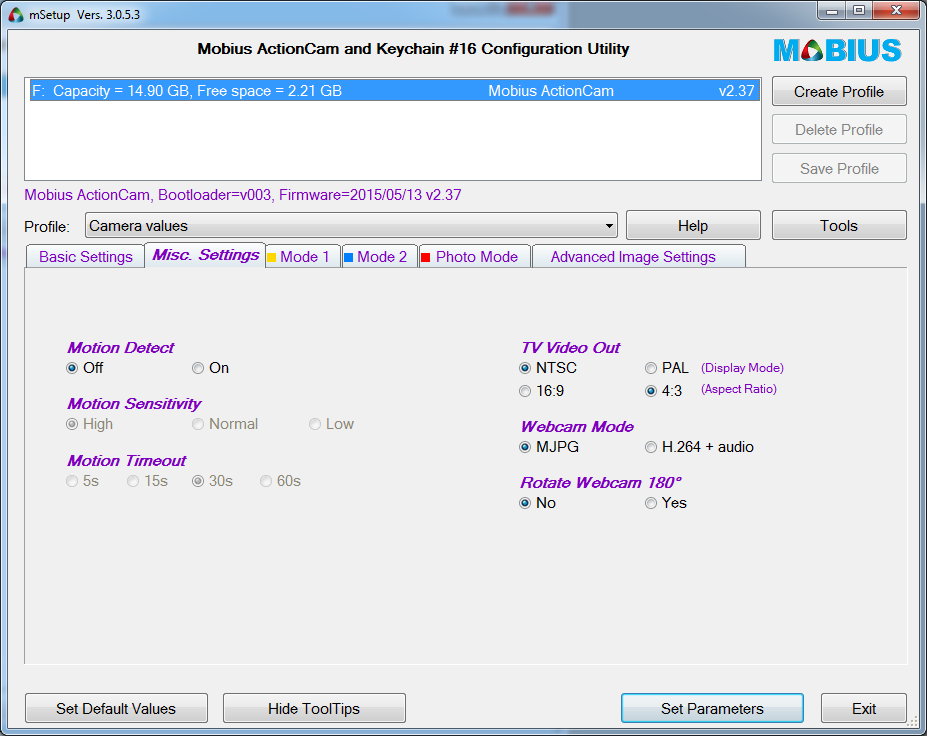Screen dimensions: 927x736
Task: Open the Profile dropdown
Action: 351,226
